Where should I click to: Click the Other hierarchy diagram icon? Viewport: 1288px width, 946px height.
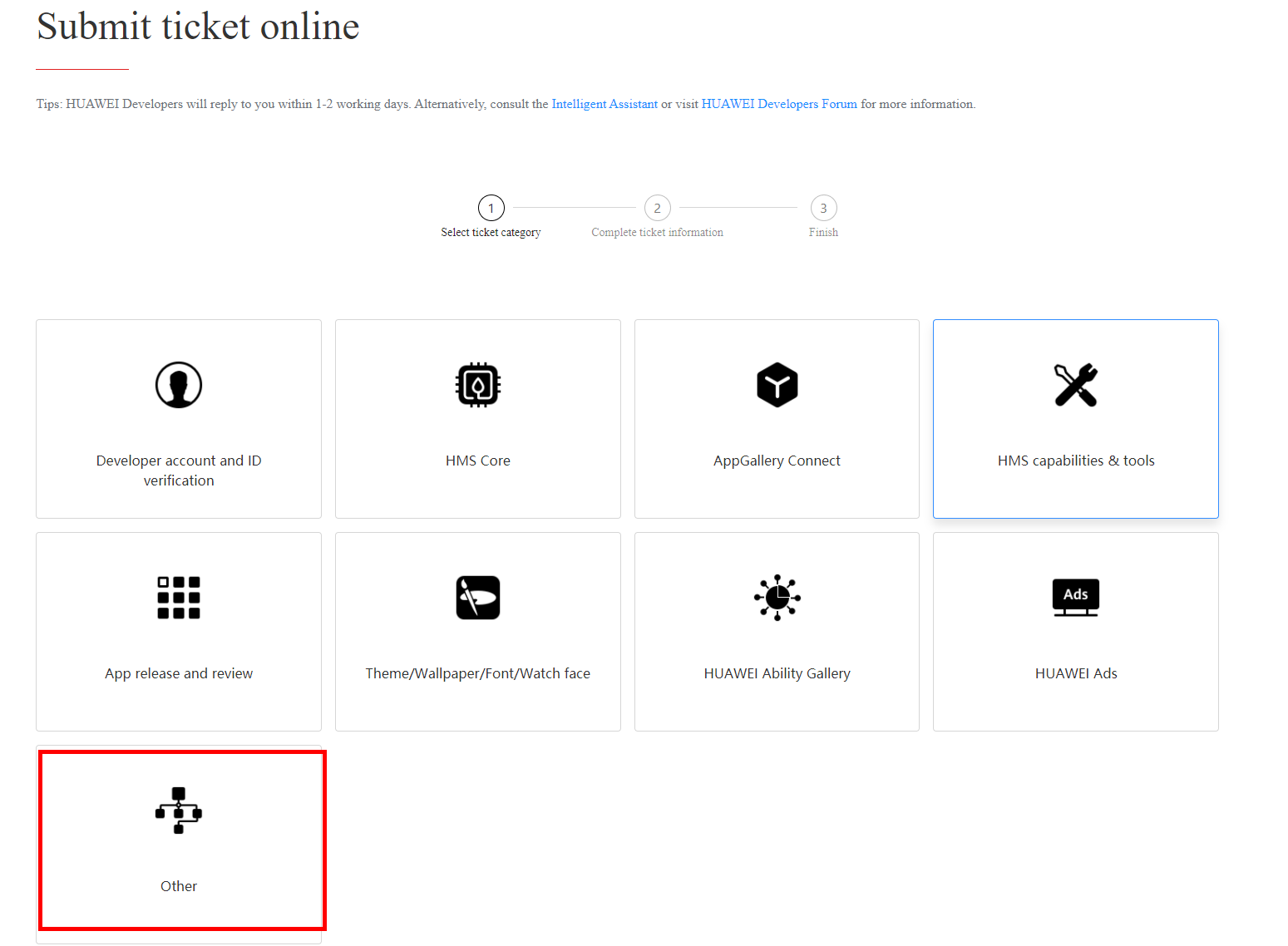[x=179, y=811]
